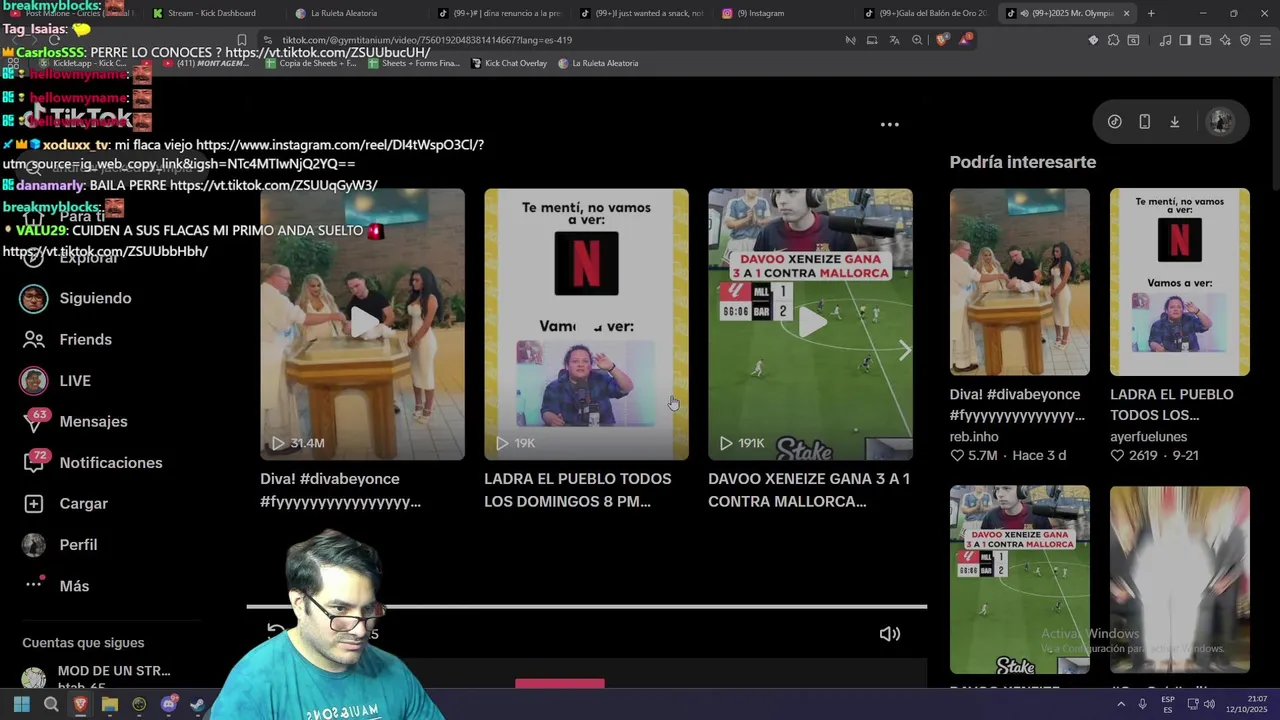Play the LADRA EL PUEBLO video

586,324
